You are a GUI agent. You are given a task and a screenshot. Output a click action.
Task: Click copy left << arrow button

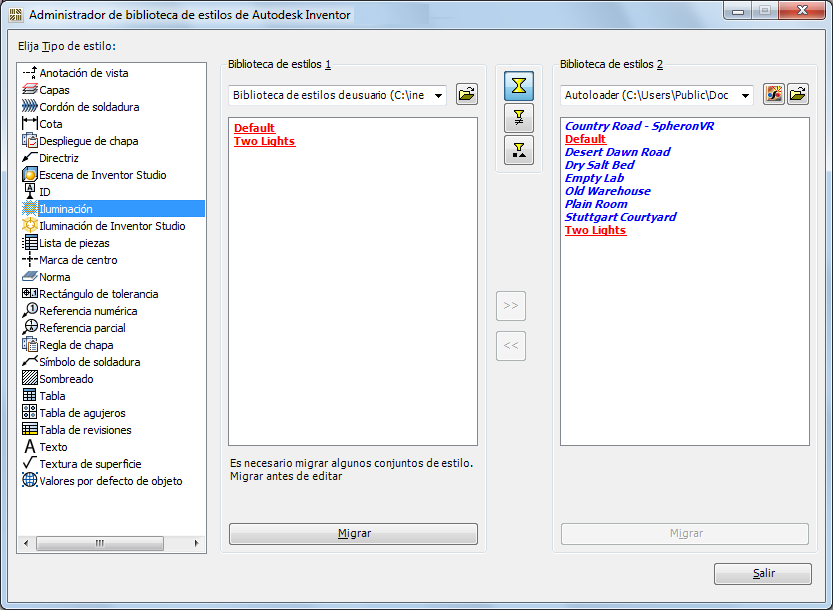pyautogui.click(x=511, y=346)
